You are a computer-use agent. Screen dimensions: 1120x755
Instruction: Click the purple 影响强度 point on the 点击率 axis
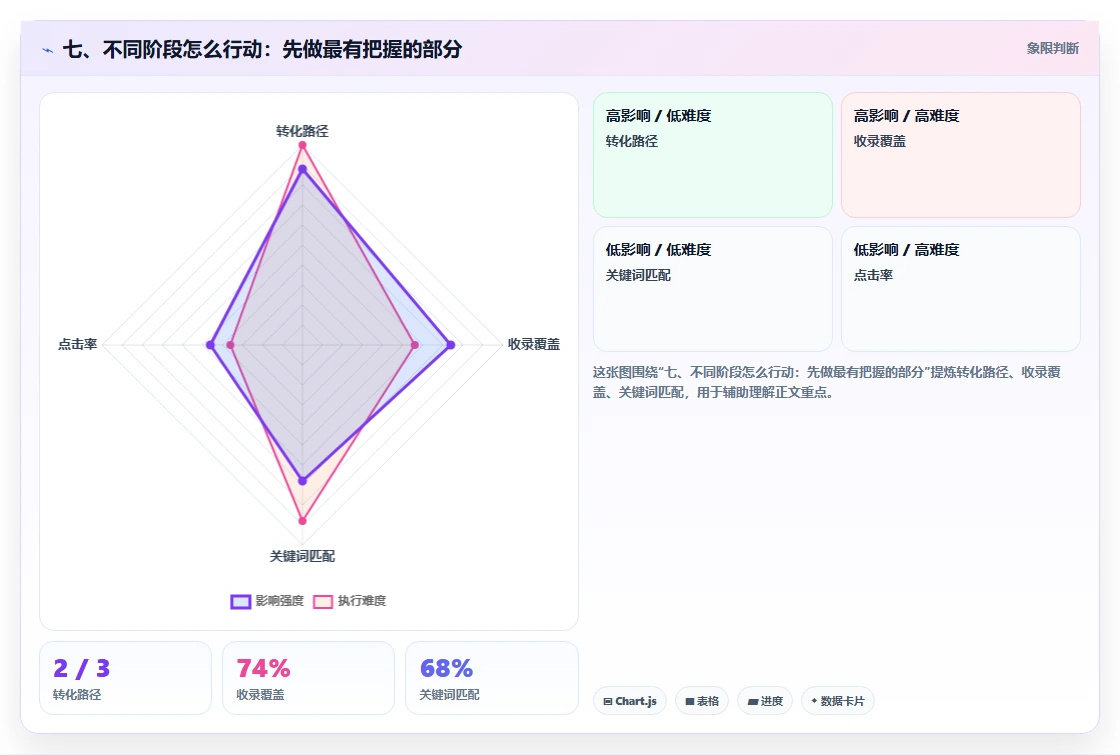(210, 345)
